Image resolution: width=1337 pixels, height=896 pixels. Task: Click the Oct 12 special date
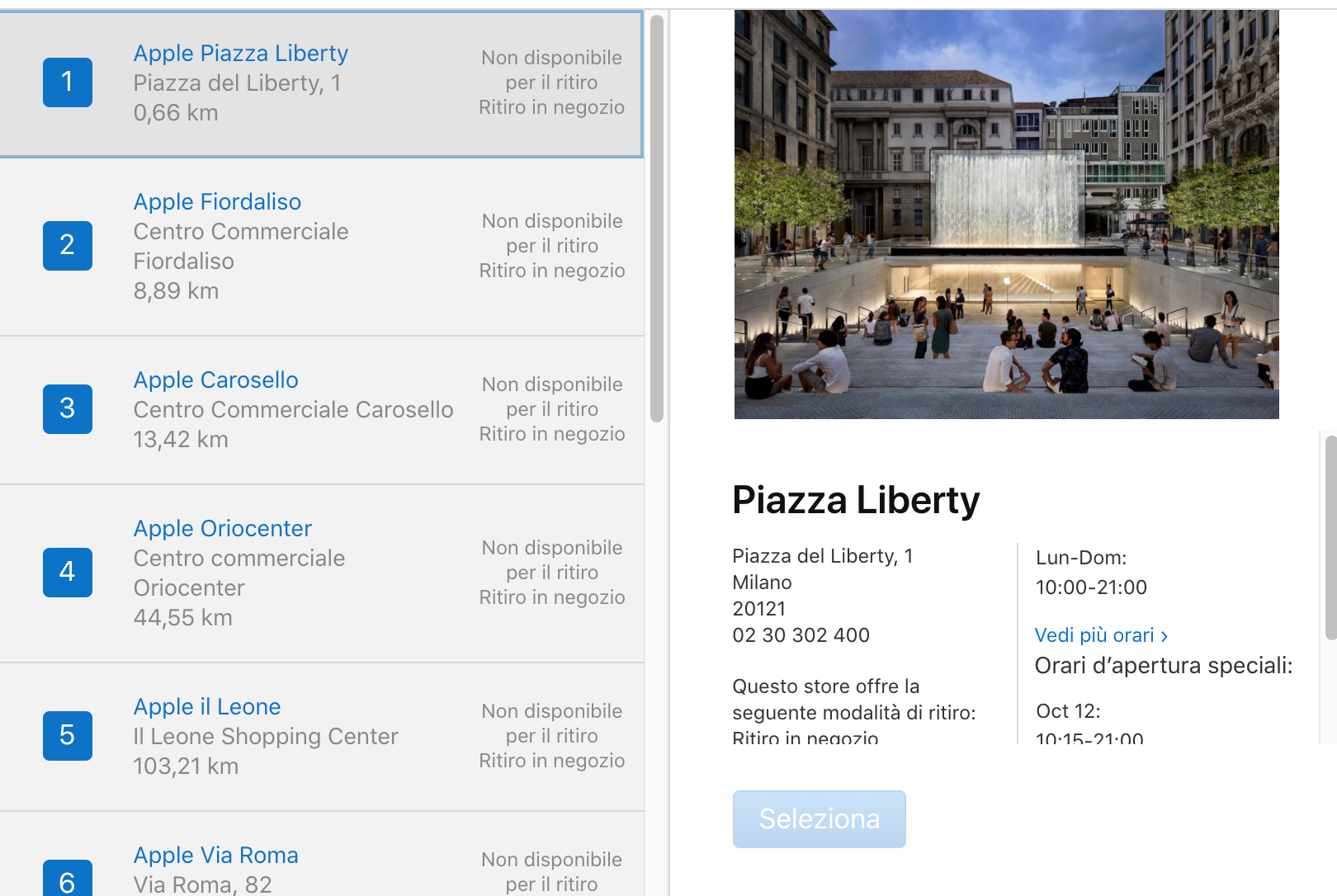pos(1068,711)
